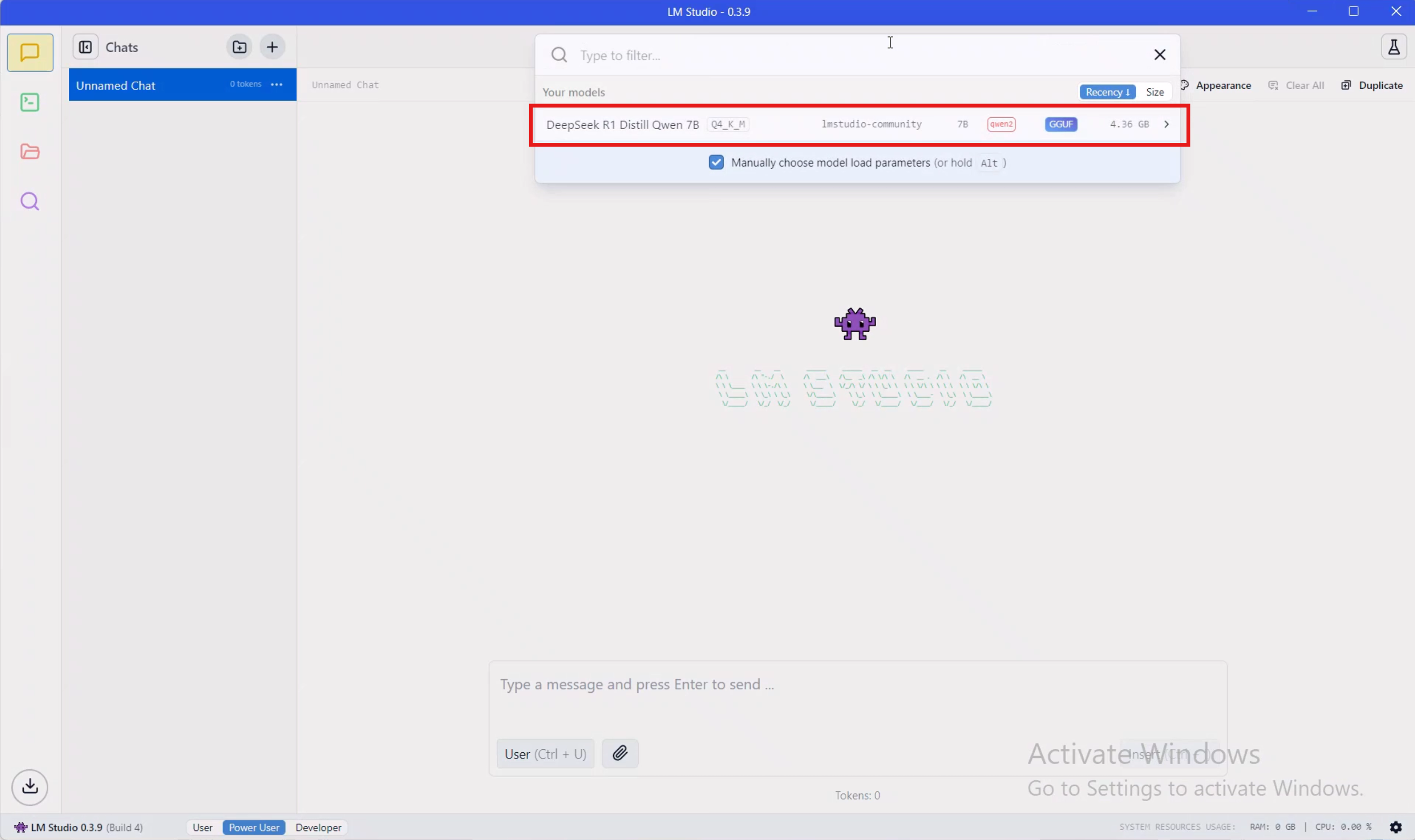
Task: Open the Discover search icon in sidebar
Action: pos(30,202)
